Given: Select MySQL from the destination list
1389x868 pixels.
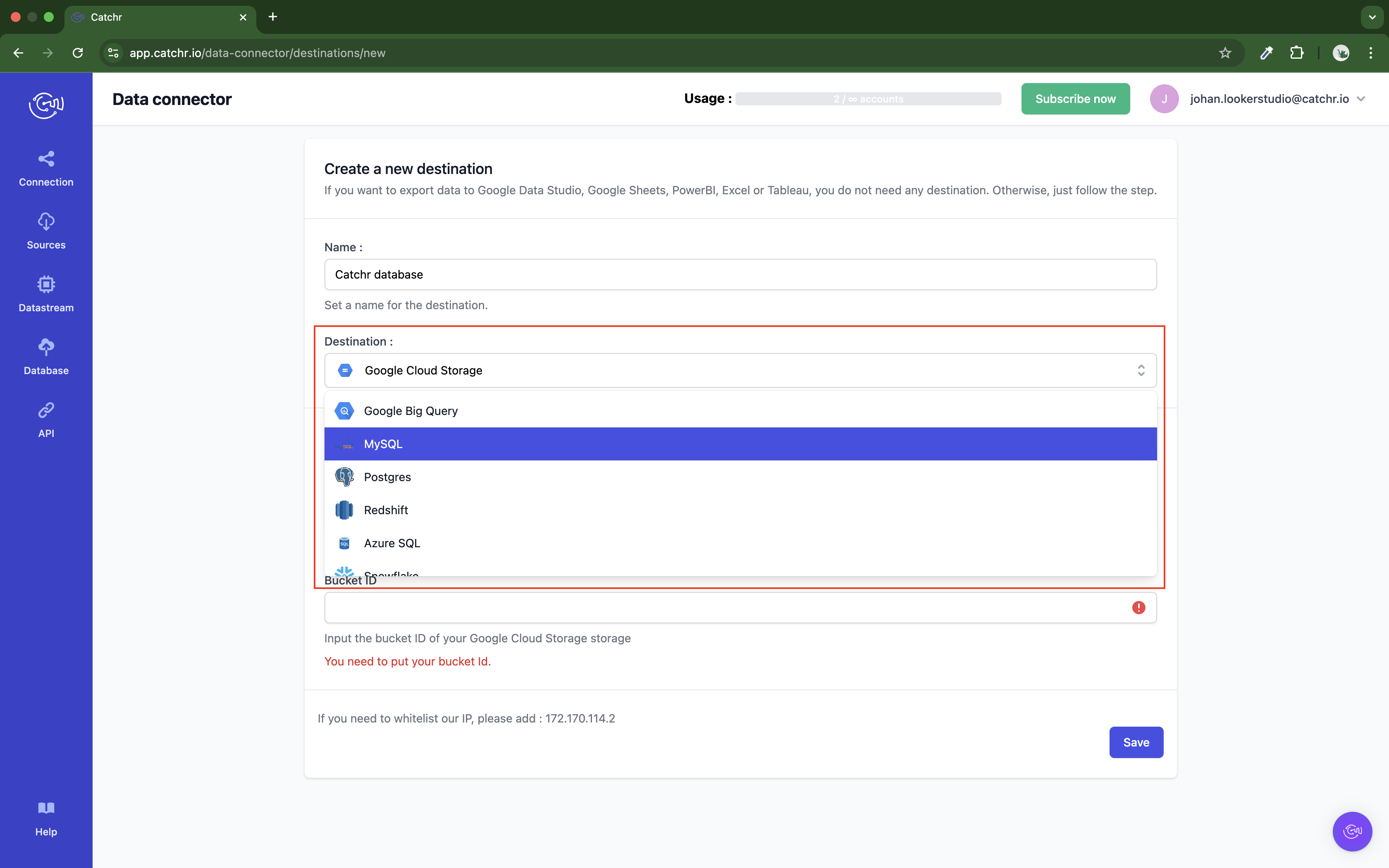Looking at the screenshot, I should pos(740,444).
